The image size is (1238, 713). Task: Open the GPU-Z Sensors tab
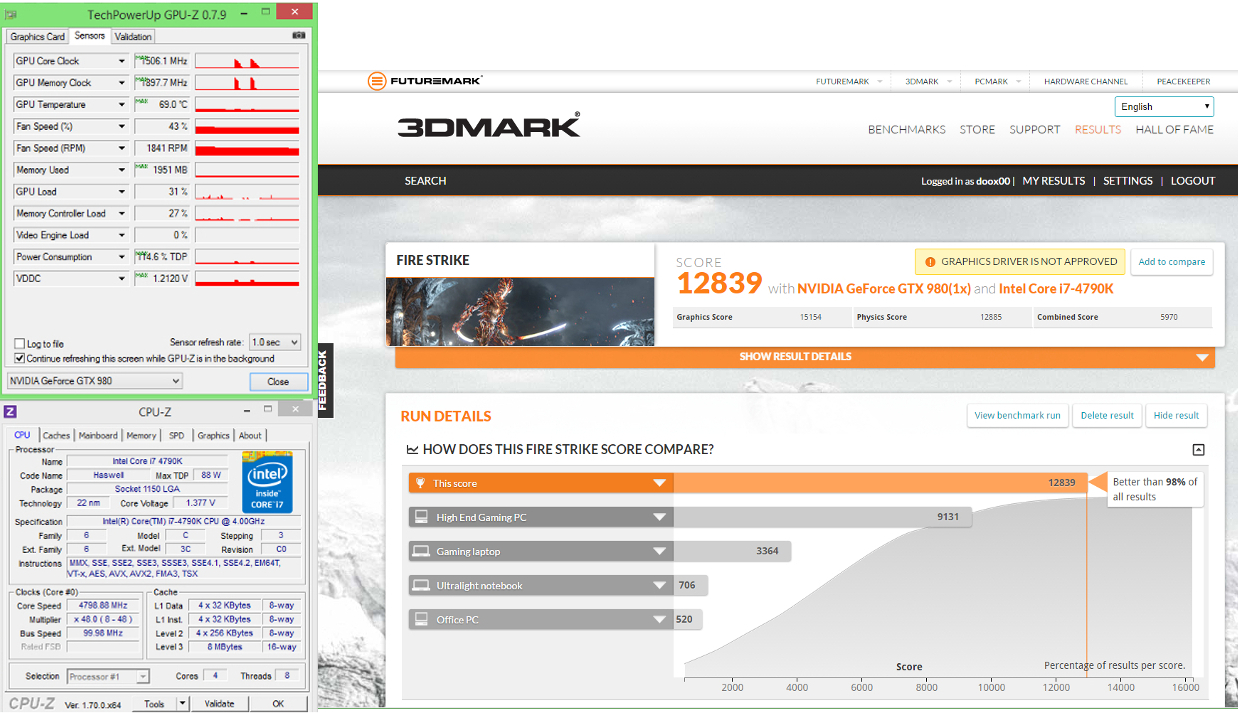pos(89,36)
